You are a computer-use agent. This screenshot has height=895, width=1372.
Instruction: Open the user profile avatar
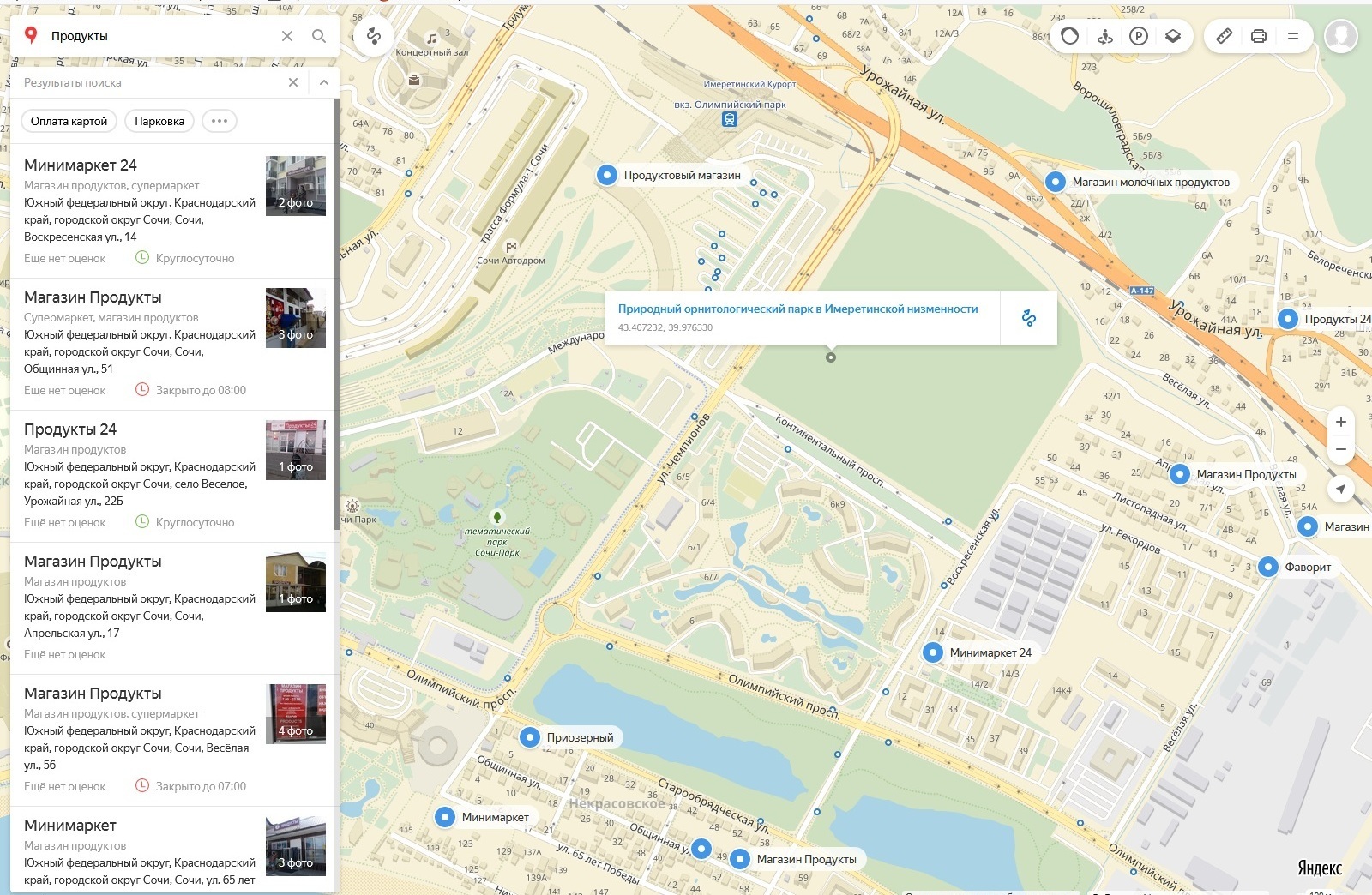click(1341, 36)
